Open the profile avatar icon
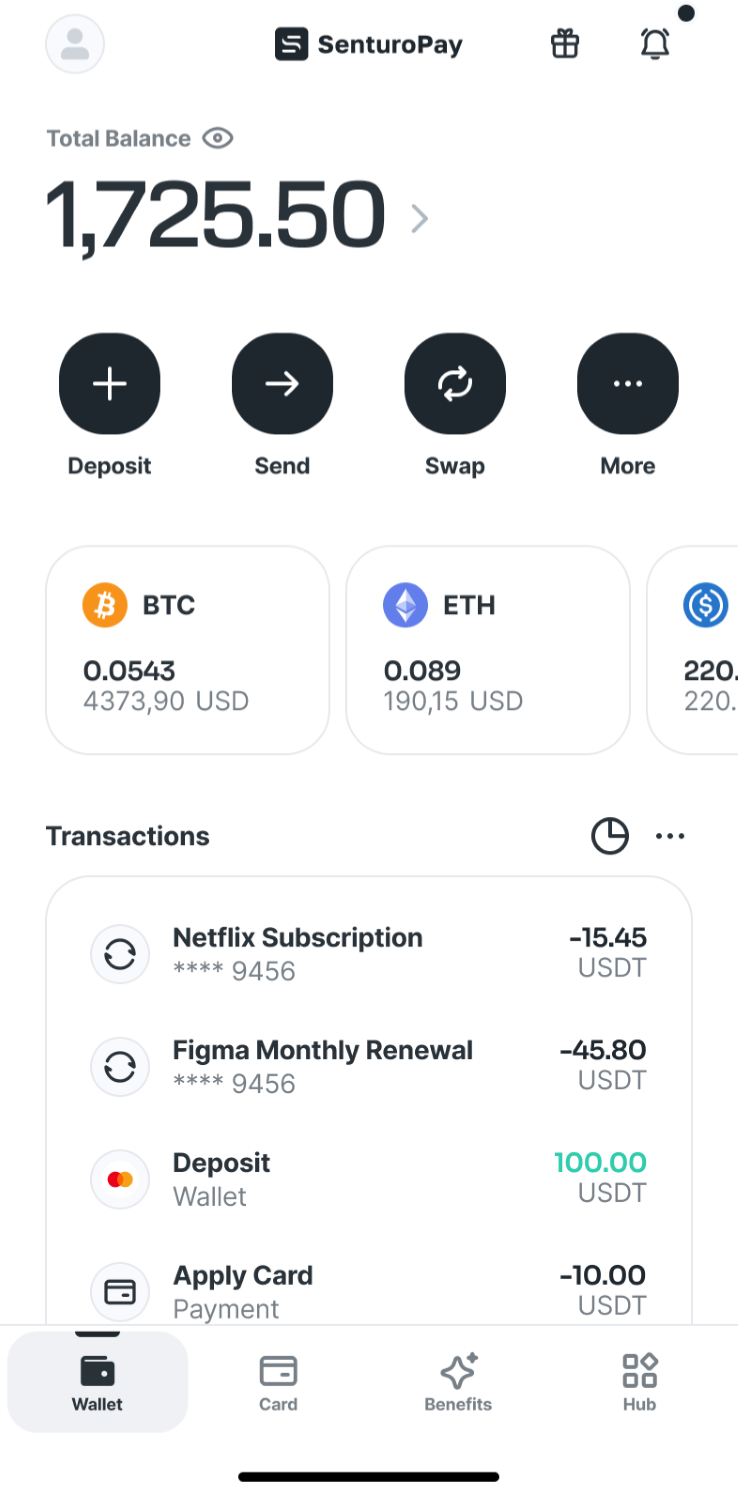Viewport: 738px width, 1497px height. (x=75, y=44)
